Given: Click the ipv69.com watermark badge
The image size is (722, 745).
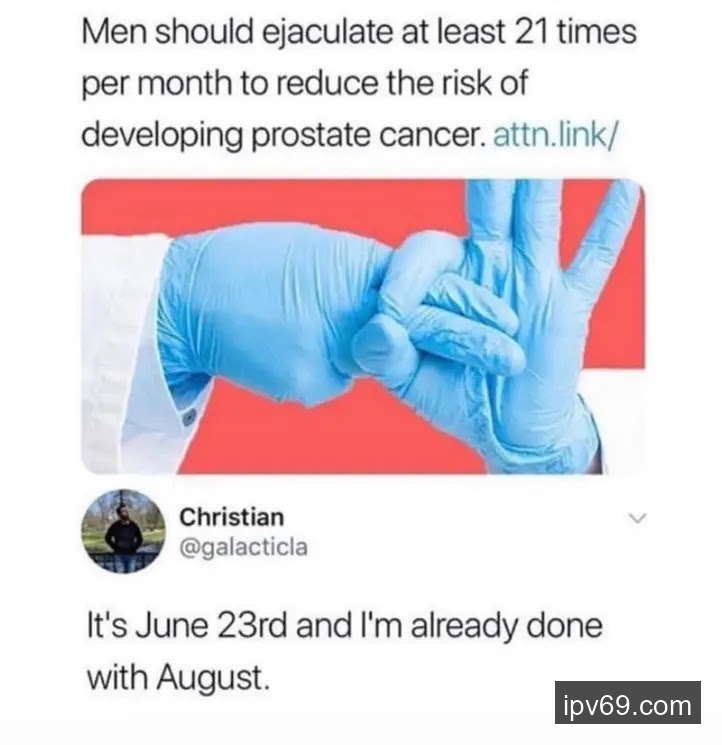Looking at the screenshot, I should (x=627, y=702).
